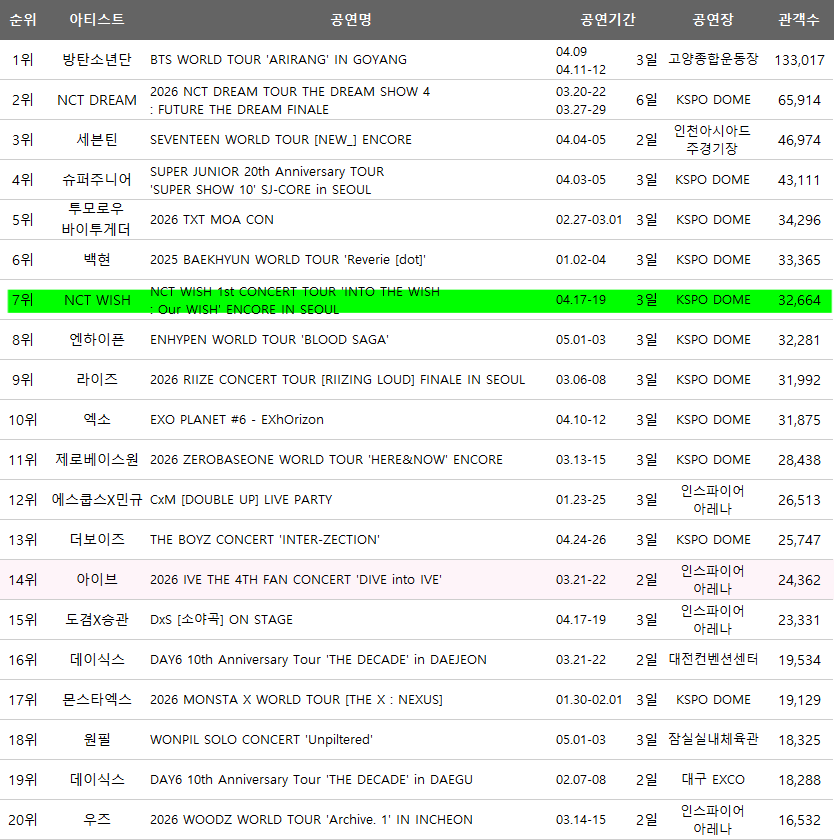Click venue 대전컨벤션센터
The image size is (834, 840).
pos(713,659)
